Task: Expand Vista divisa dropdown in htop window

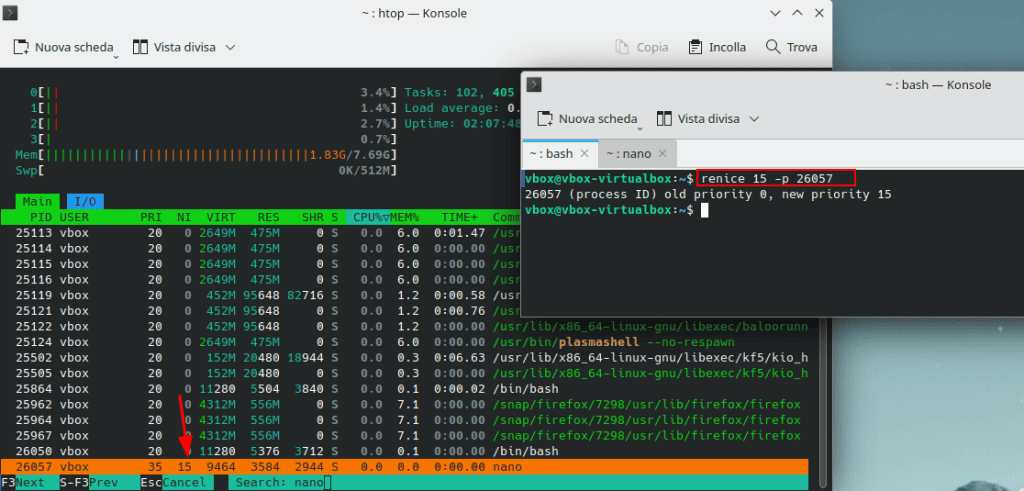Action: [231, 47]
